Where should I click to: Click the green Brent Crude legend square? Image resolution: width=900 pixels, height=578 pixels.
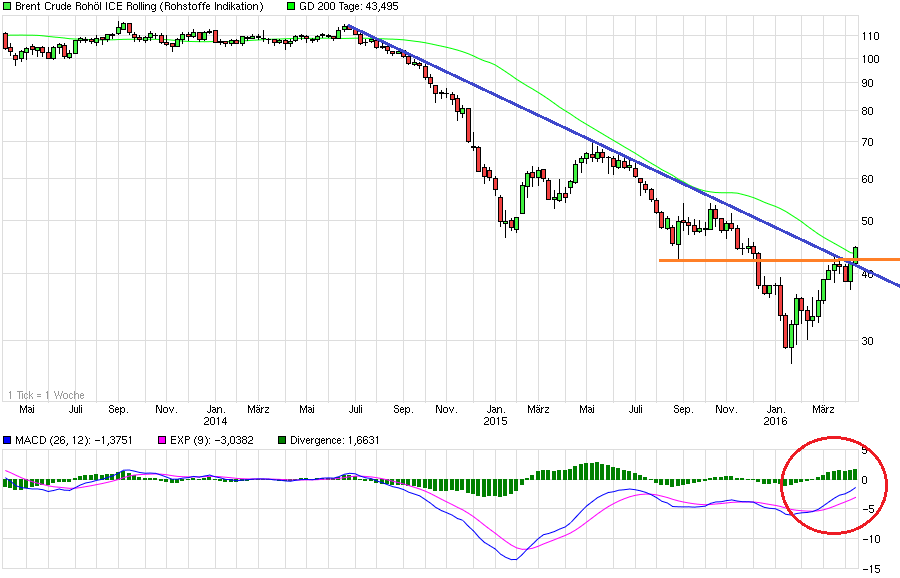pyautogui.click(x=7, y=6)
